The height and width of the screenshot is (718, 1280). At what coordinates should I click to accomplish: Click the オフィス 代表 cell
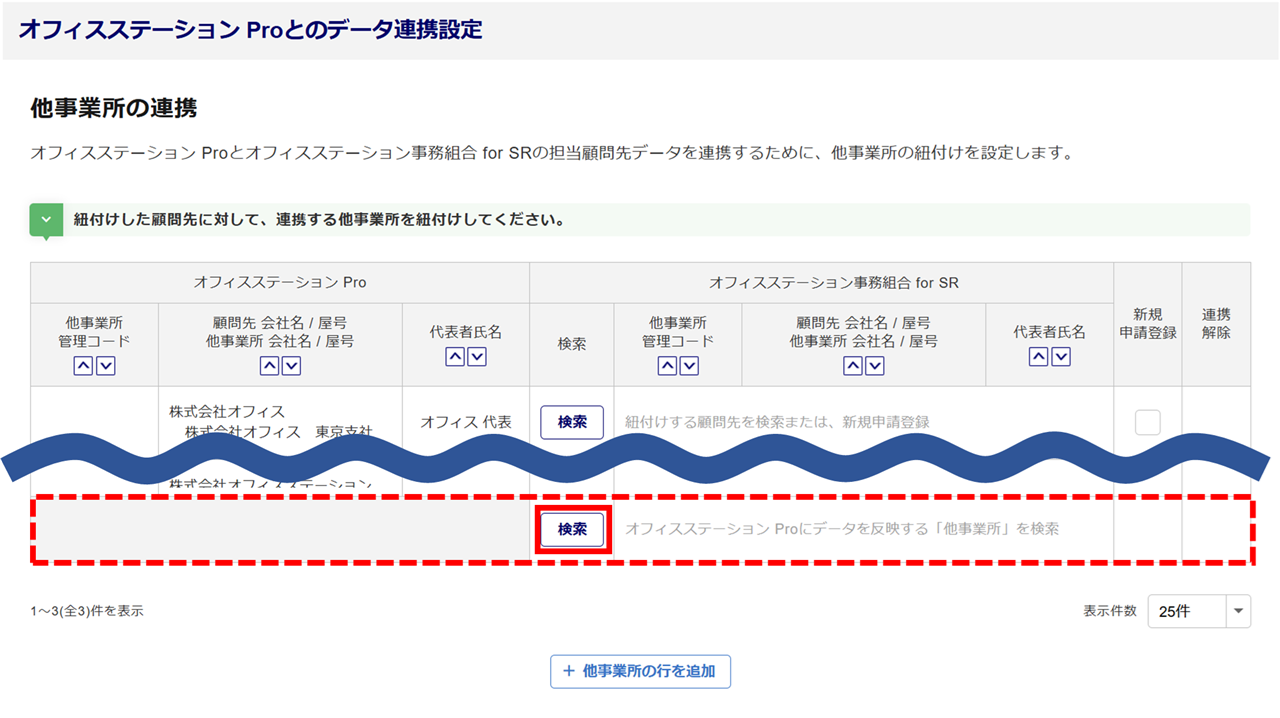[x=466, y=422]
